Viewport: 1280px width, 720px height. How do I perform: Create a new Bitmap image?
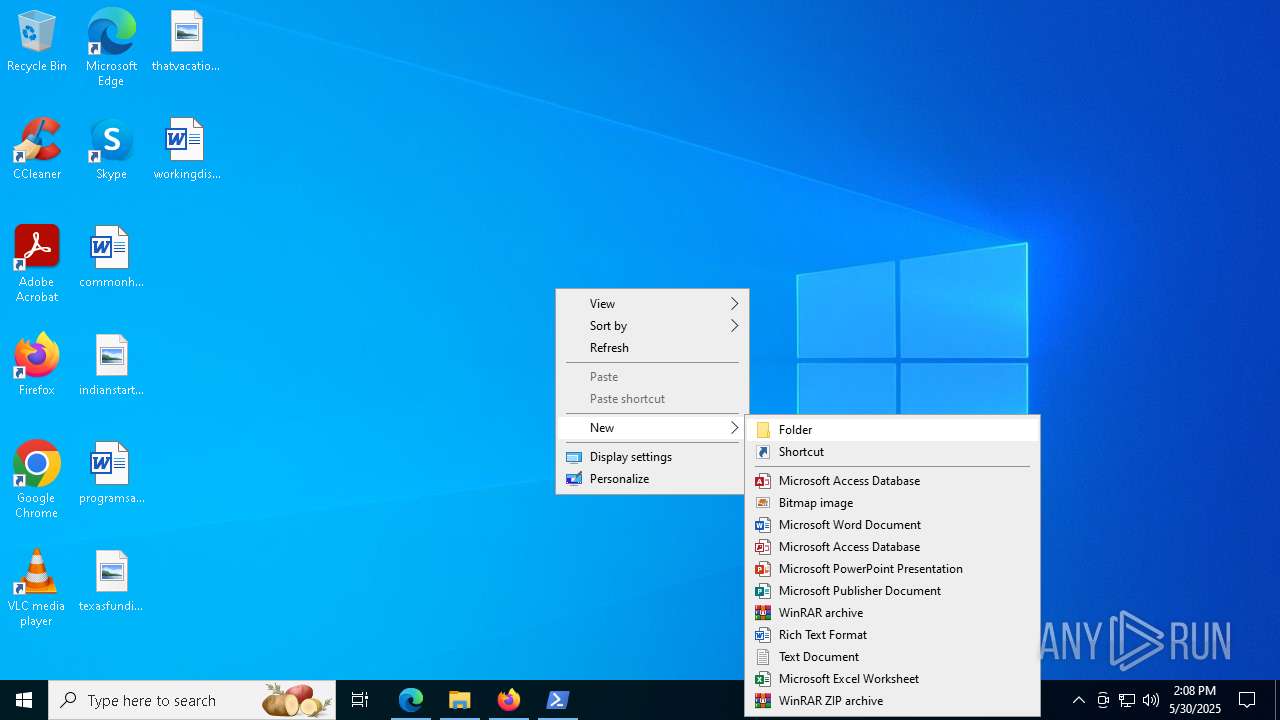(892, 503)
